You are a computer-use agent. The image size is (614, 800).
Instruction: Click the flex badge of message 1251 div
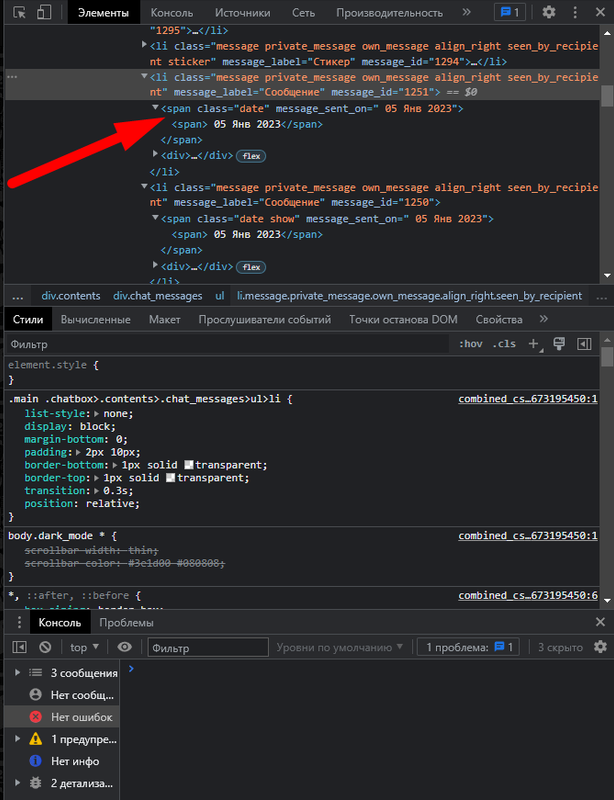(251, 156)
